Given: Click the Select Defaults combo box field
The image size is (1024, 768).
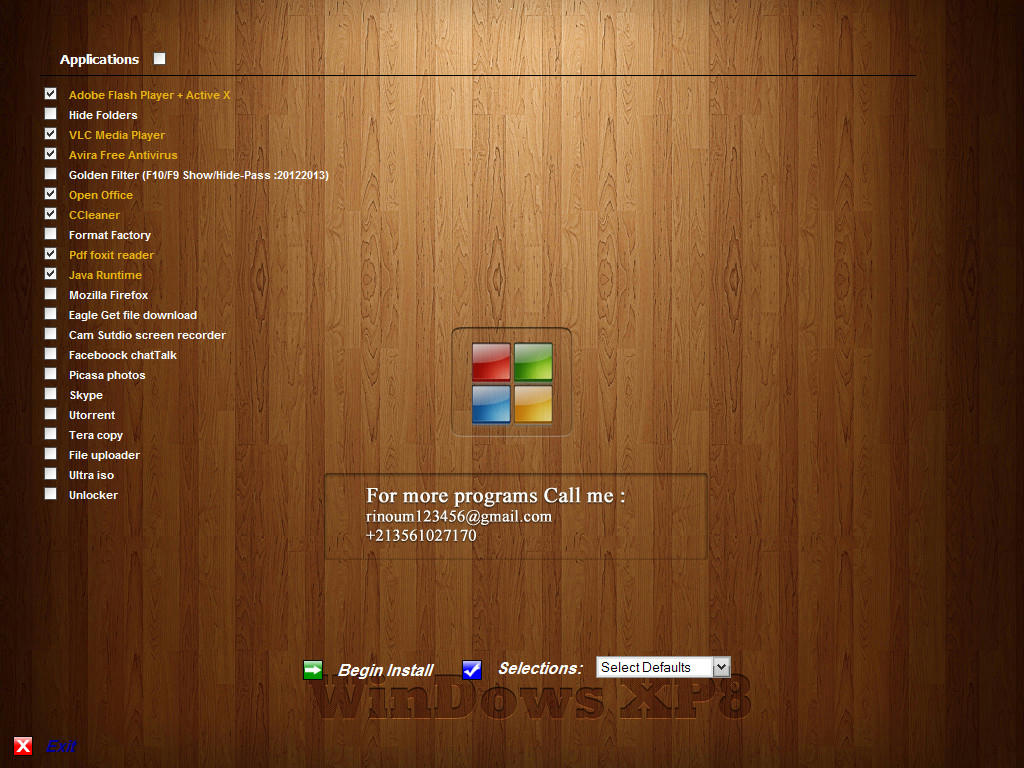Looking at the screenshot, I should [663, 667].
